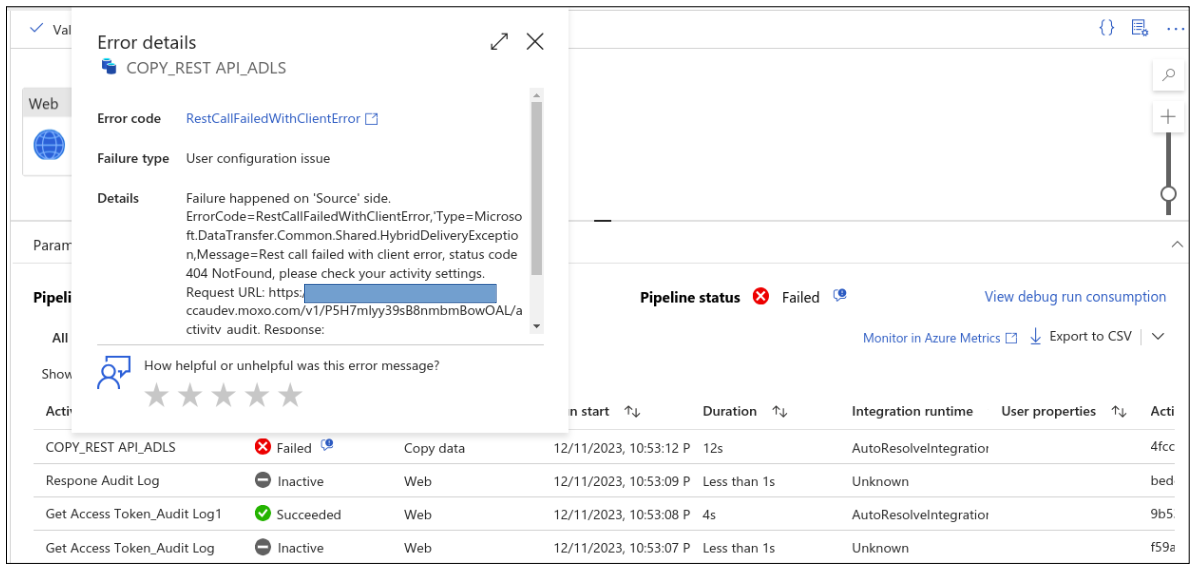Screen dimensions: 1203x571
Task: Rate the error message three stars
Action: coord(223,395)
